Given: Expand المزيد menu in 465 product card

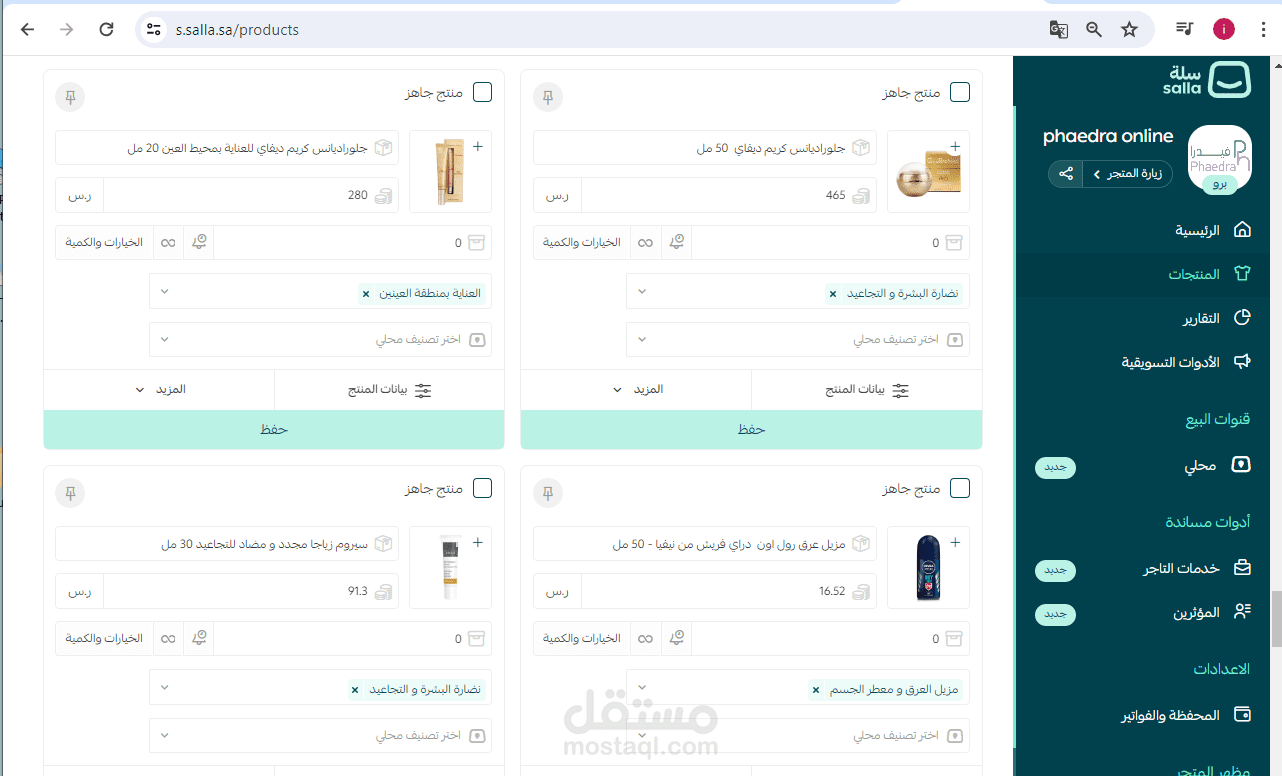Looking at the screenshot, I should click(637, 389).
